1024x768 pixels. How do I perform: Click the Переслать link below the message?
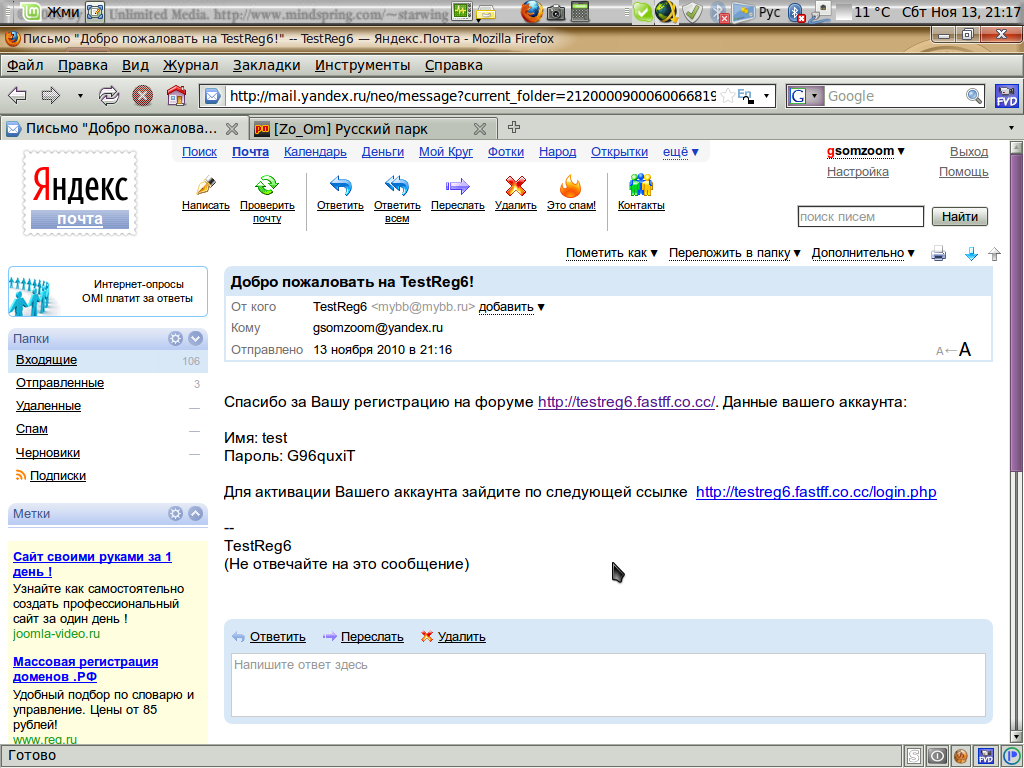(x=372, y=637)
